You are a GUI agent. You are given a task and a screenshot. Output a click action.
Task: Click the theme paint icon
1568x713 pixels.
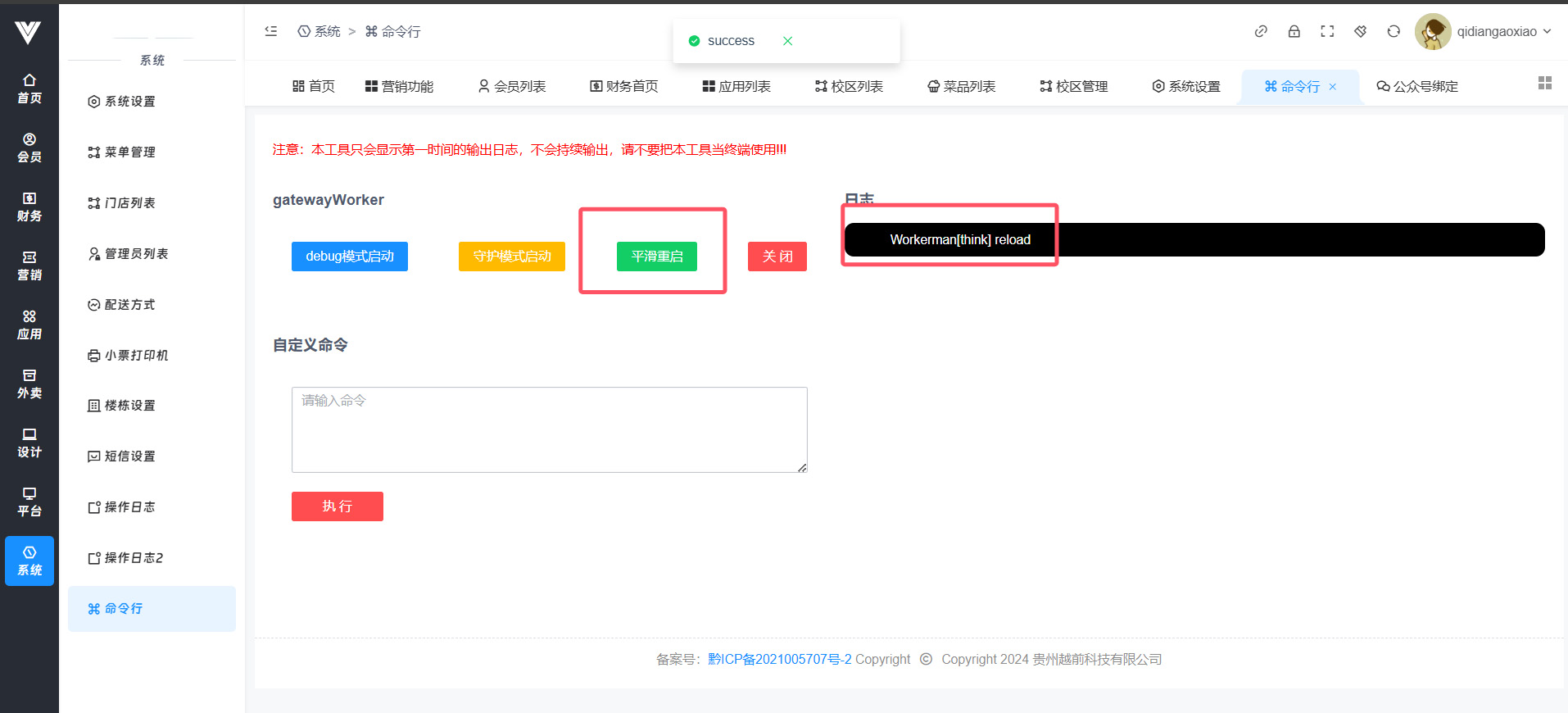[1360, 31]
